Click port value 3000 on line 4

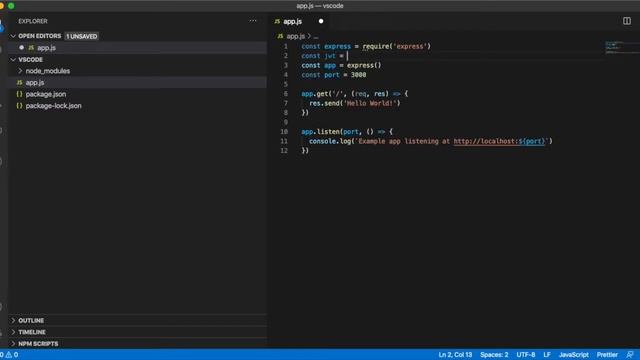358,75
